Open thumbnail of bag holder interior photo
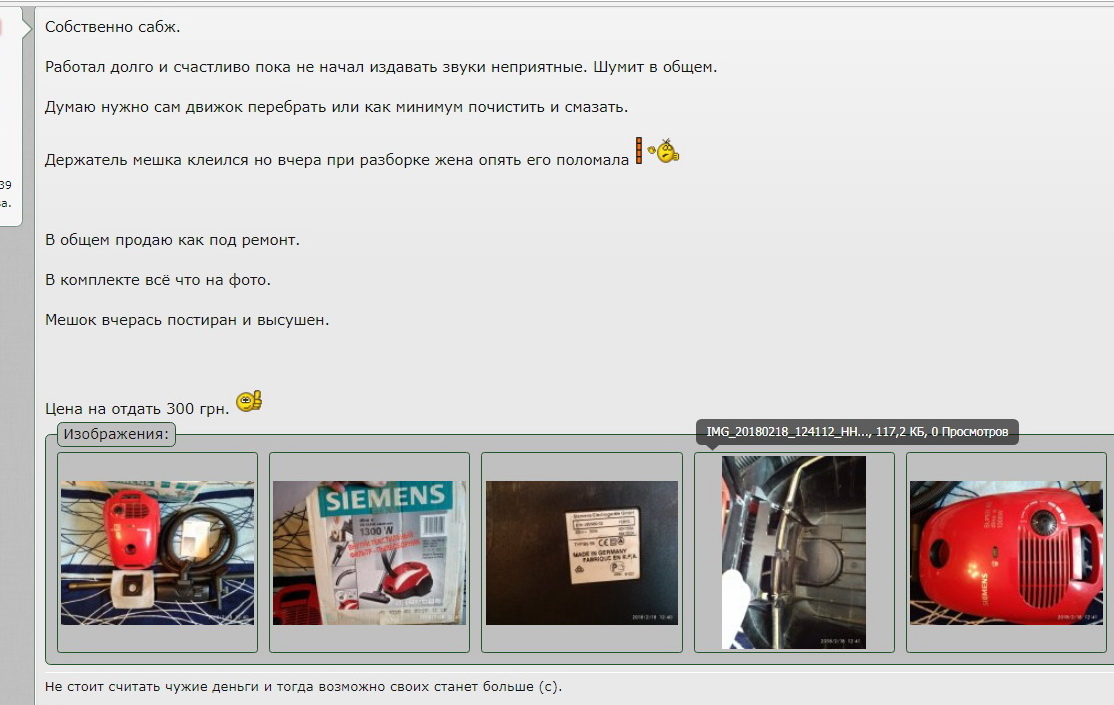 point(794,552)
